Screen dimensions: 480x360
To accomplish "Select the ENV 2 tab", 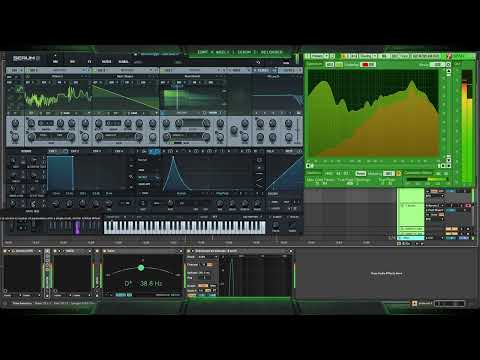I will click(x=75, y=151).
